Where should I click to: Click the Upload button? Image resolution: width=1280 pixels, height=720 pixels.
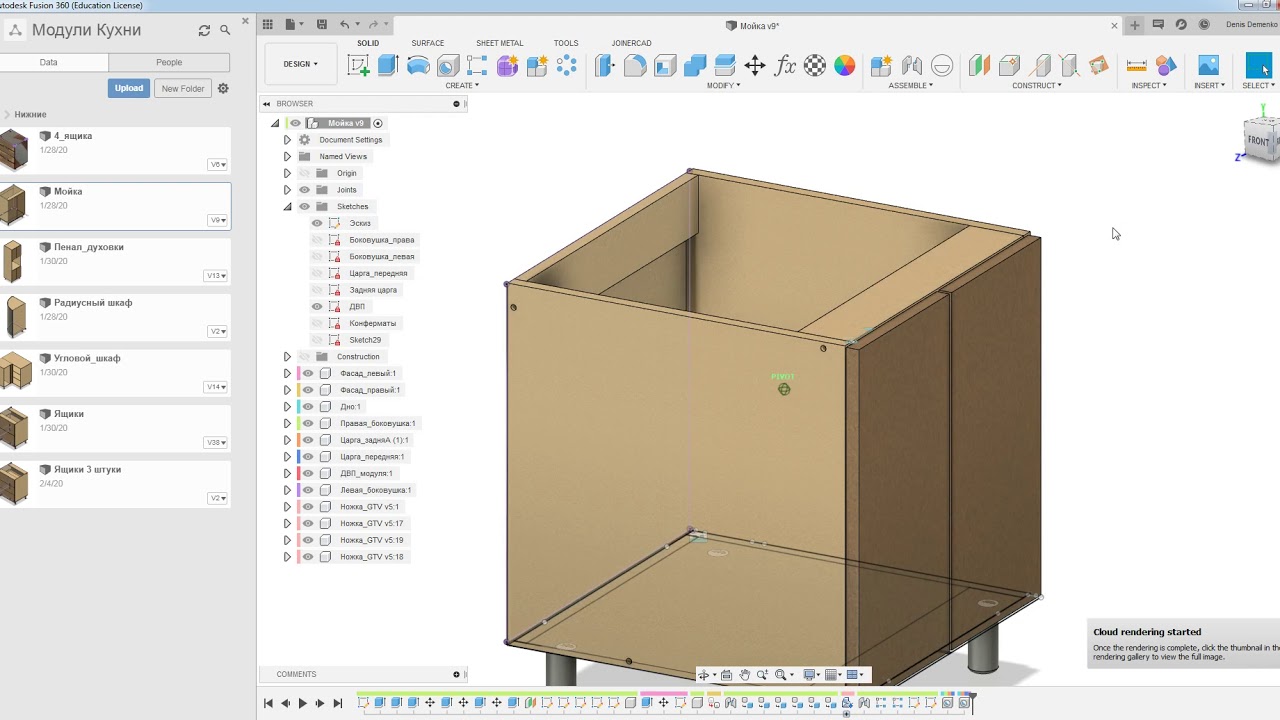pyautogui.click(x=129, y=88)
